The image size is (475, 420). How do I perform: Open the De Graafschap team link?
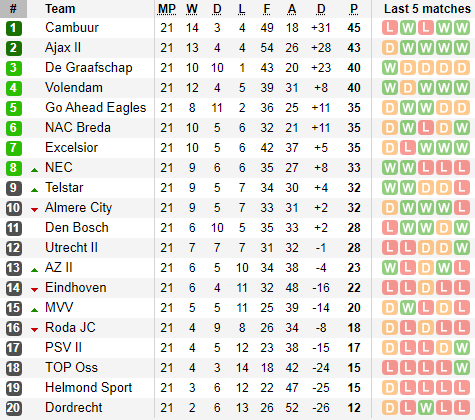tap(89, 68)
